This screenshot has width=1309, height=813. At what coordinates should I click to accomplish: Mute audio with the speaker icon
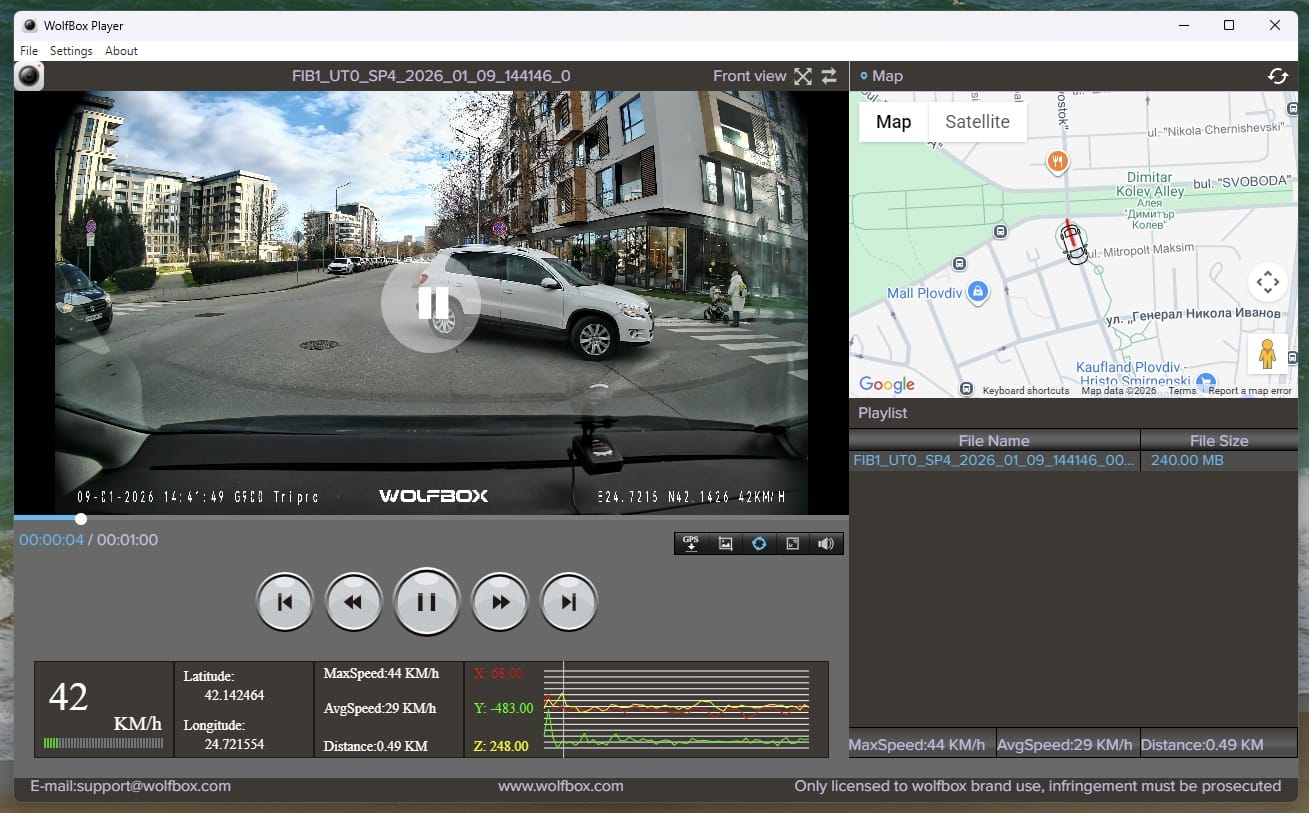(x=825, y=543)
